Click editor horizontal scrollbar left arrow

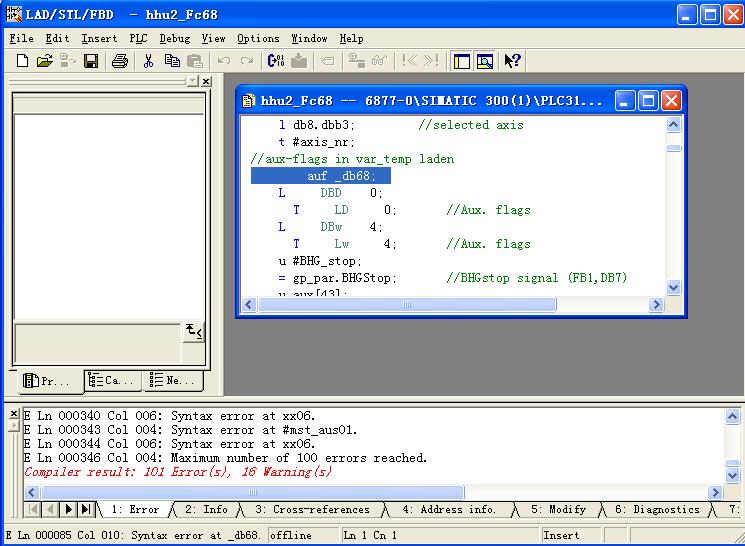(249, 305)
